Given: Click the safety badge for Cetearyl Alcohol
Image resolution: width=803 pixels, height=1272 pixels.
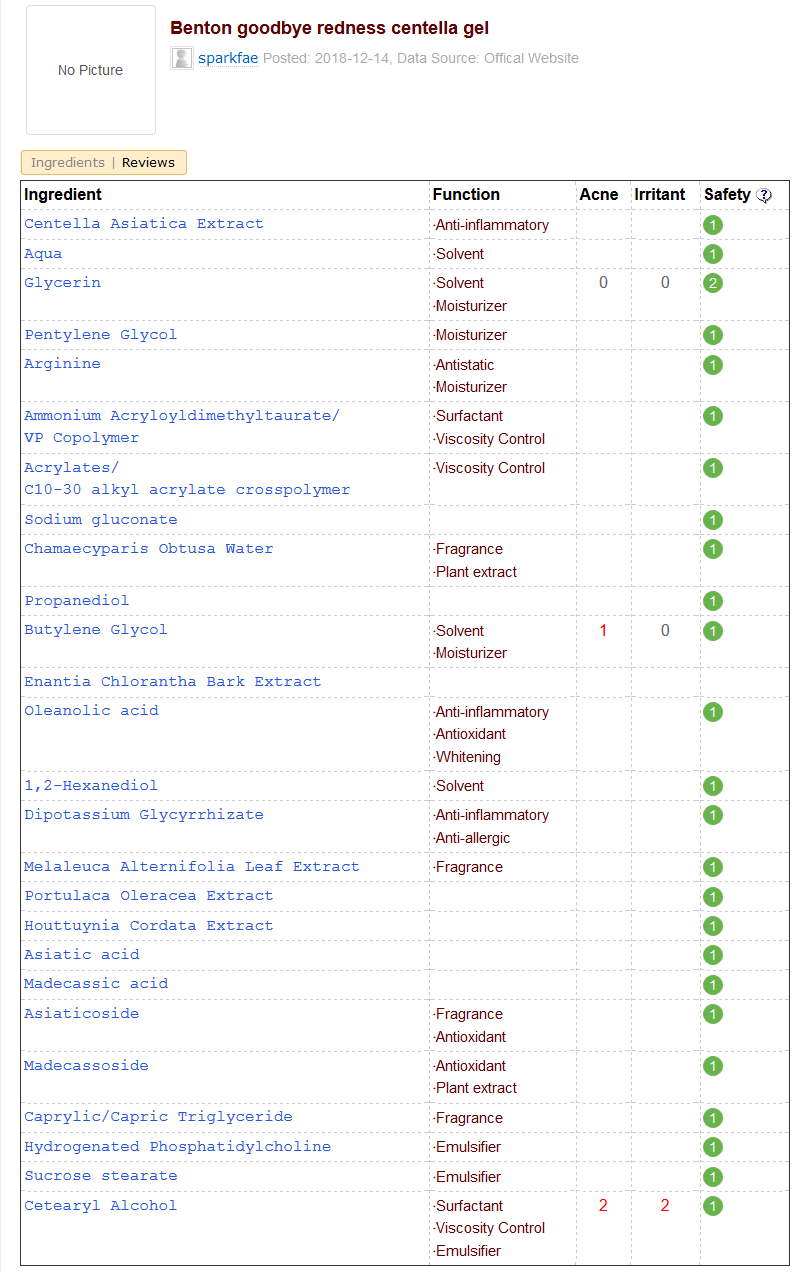Looking at the screenshot, I should coord(712,1206).
